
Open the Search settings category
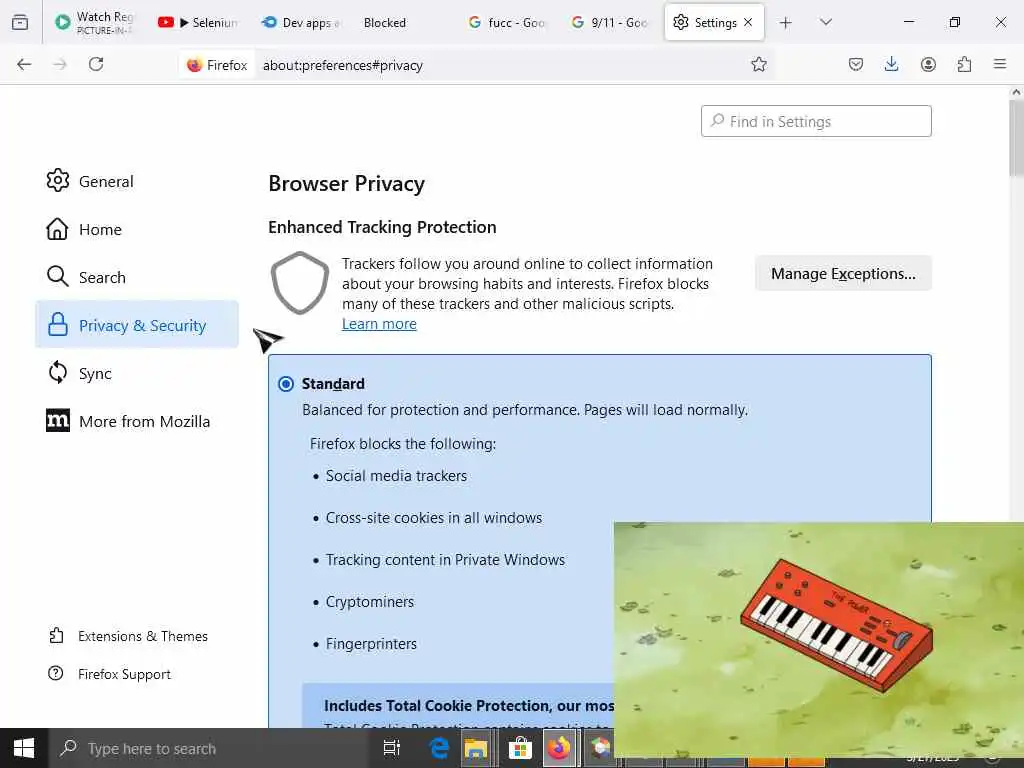pyautogui.click(x=137, y=278)
